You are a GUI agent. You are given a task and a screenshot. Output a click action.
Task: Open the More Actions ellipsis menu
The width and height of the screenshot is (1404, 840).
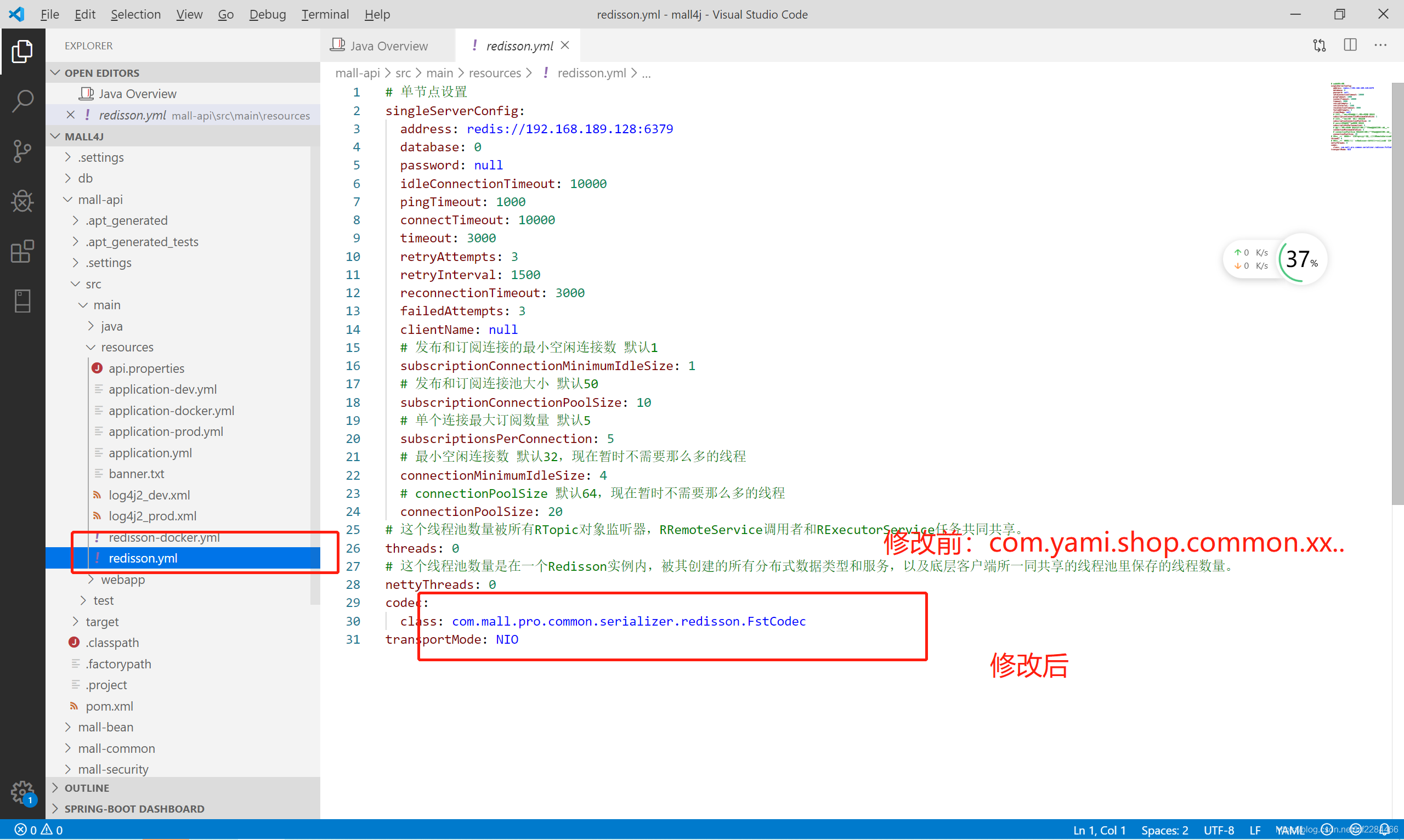coord(1380,46)
